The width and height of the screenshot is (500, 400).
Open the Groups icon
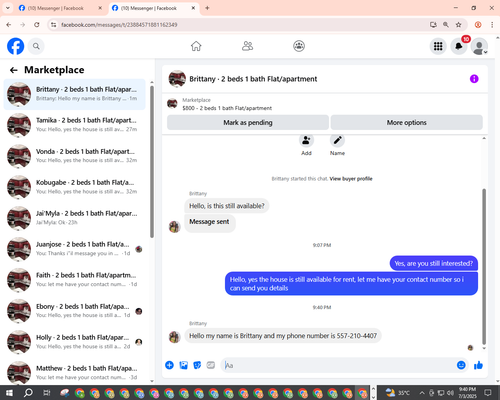299,46
